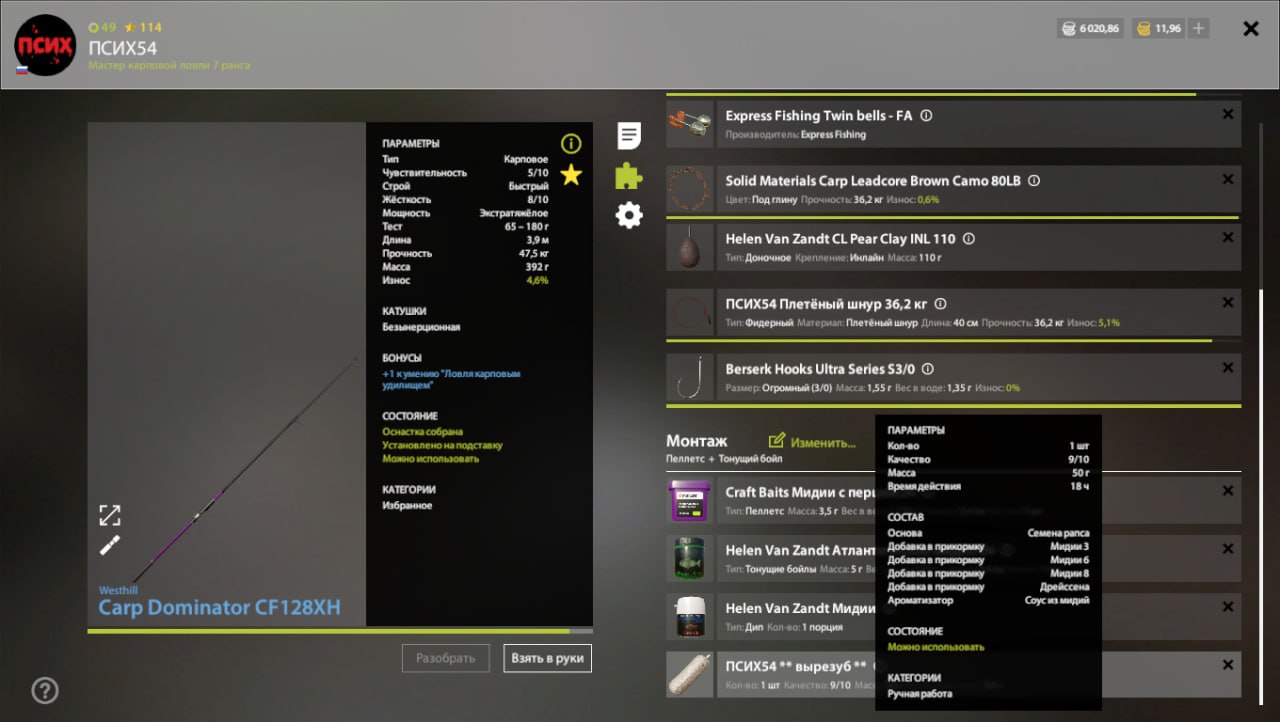Click the bonus text Ловля карповым удилищем

(x=451, y=379)
